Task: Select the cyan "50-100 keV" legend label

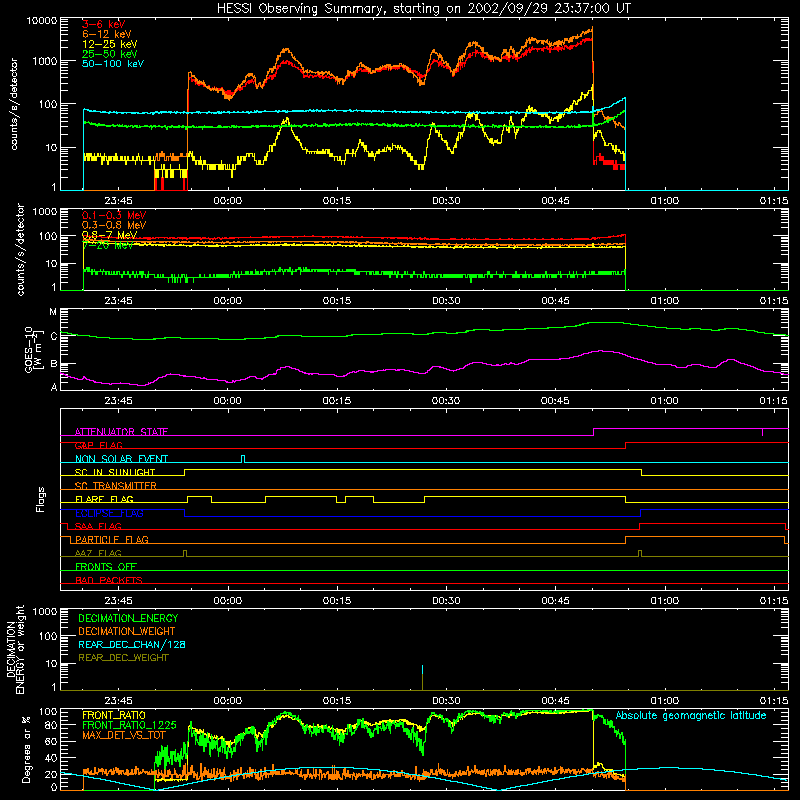Action: 113,64
